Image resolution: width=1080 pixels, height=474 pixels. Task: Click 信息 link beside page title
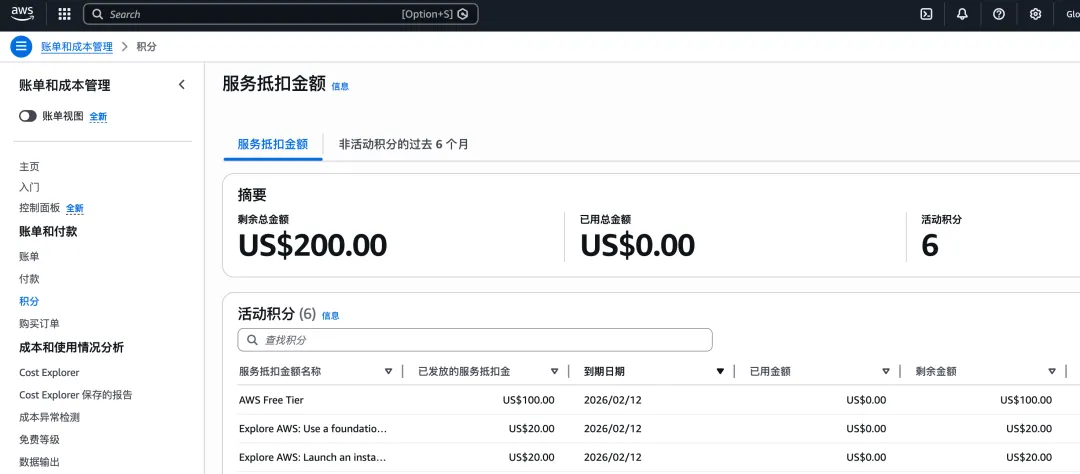point(340,87)
